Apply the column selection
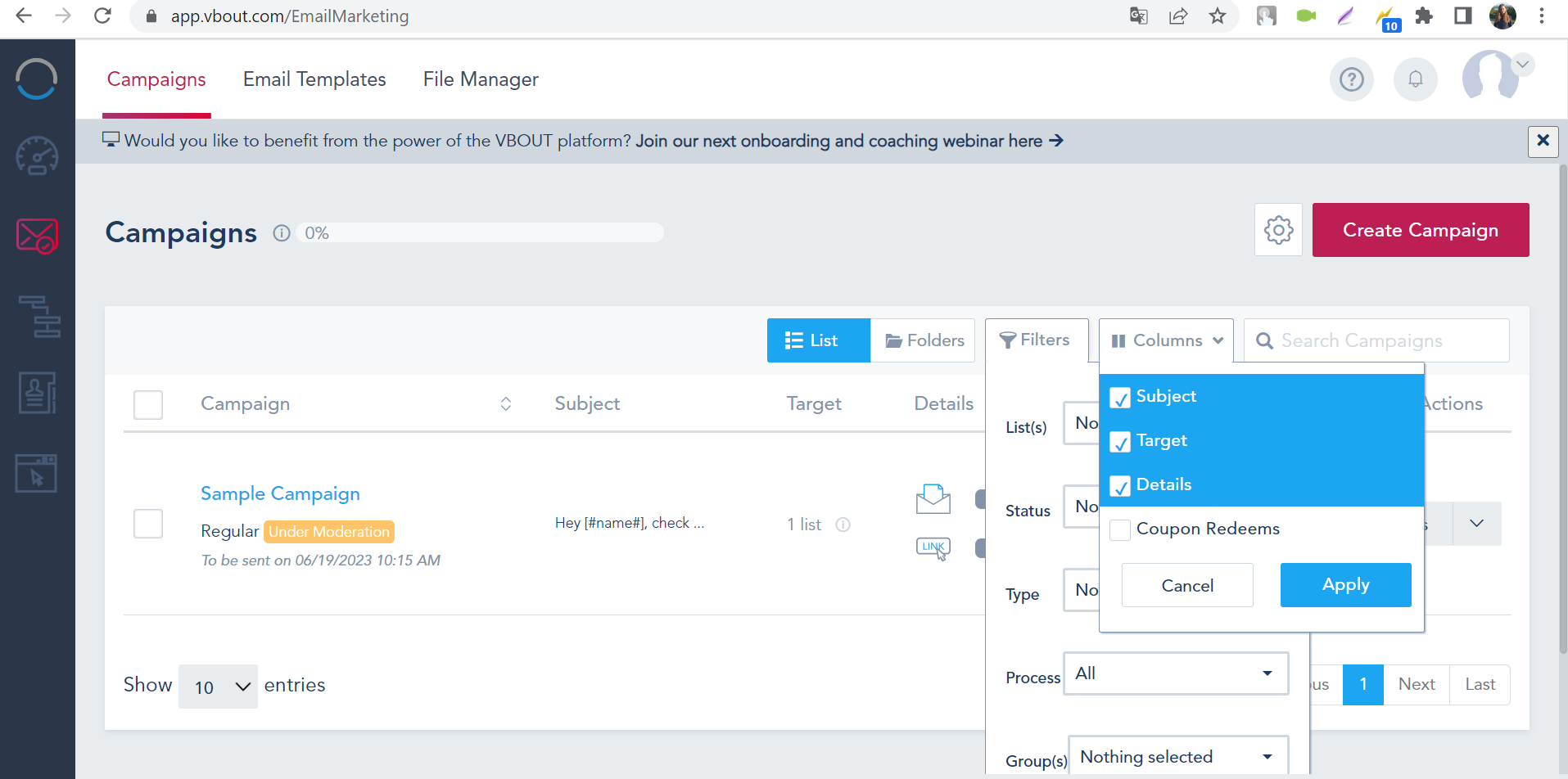The width and height of the screenshot is (1568, 779). [1345, 585]
